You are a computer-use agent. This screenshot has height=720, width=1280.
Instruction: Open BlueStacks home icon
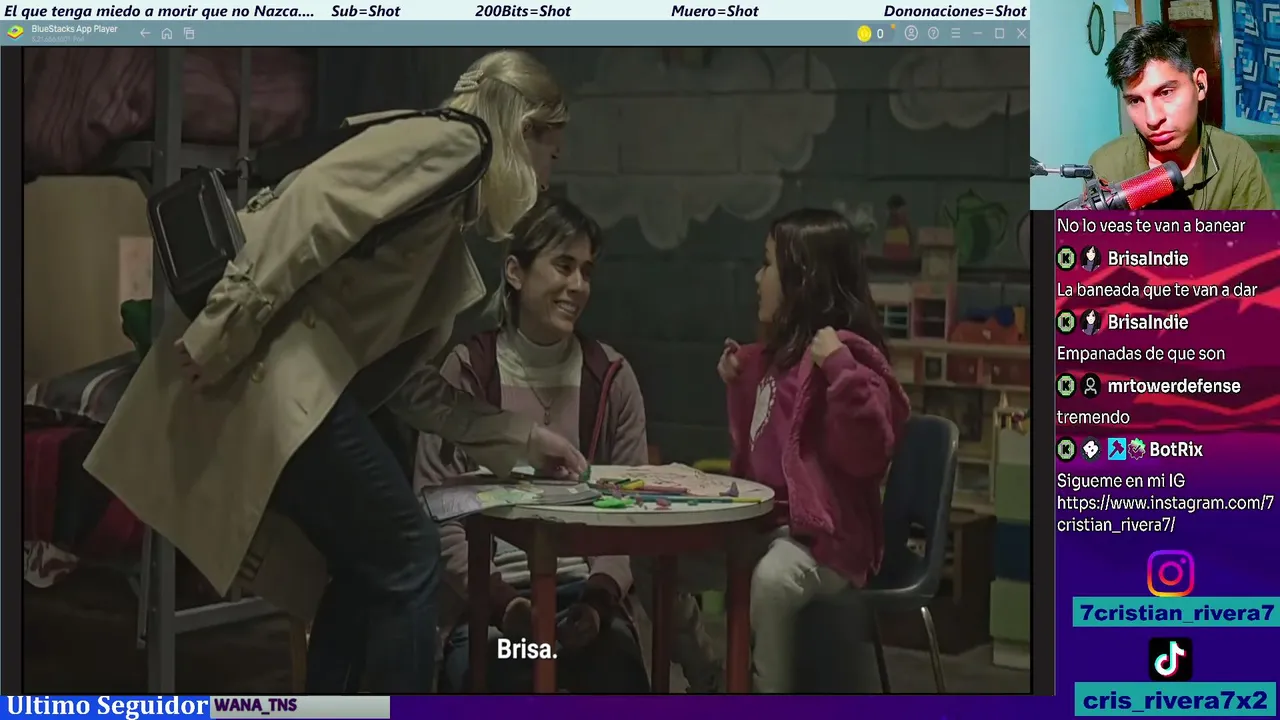tap(167, 33)
